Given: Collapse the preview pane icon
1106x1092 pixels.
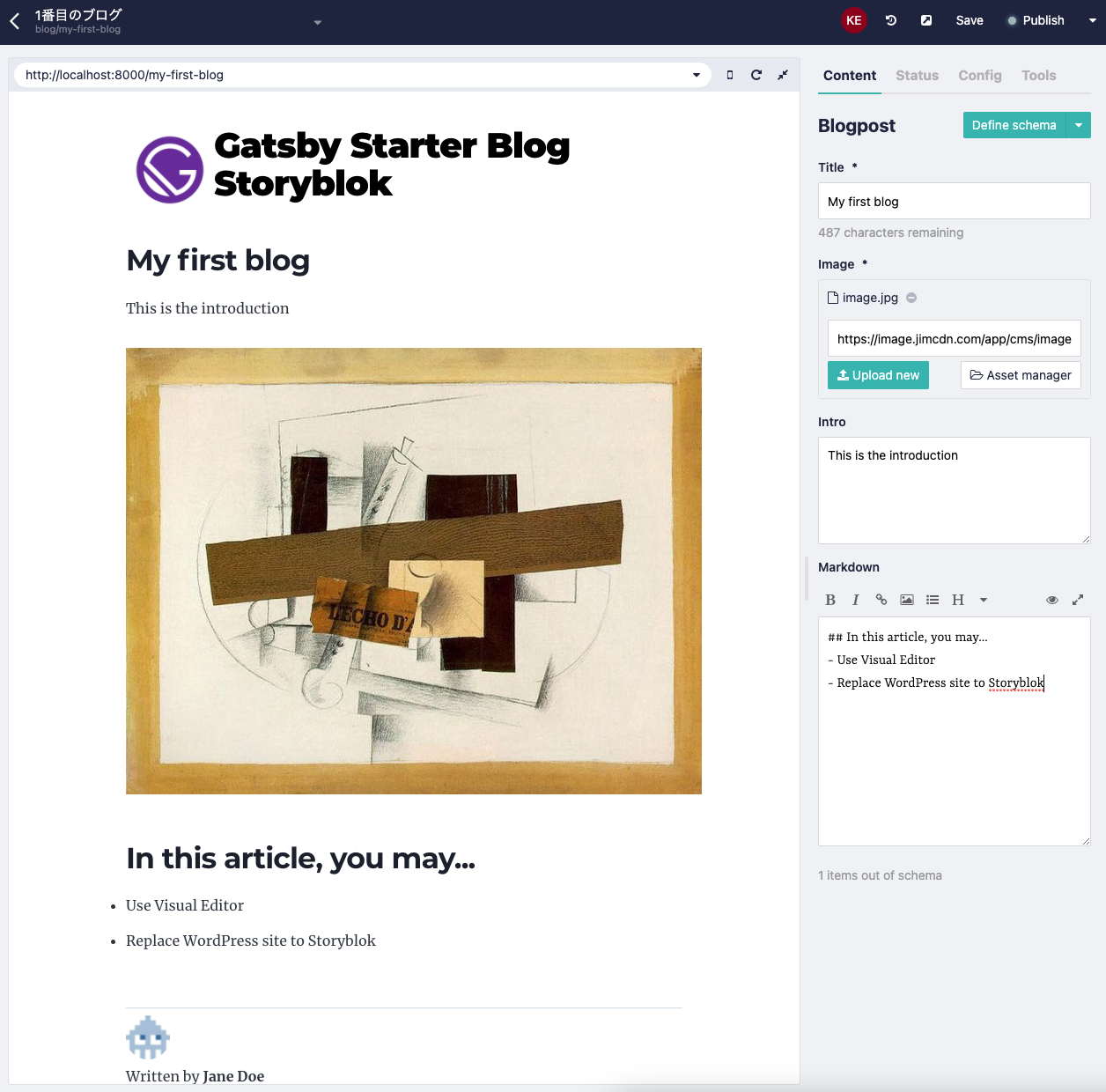Looking at the screenshot, I should 782,75.
